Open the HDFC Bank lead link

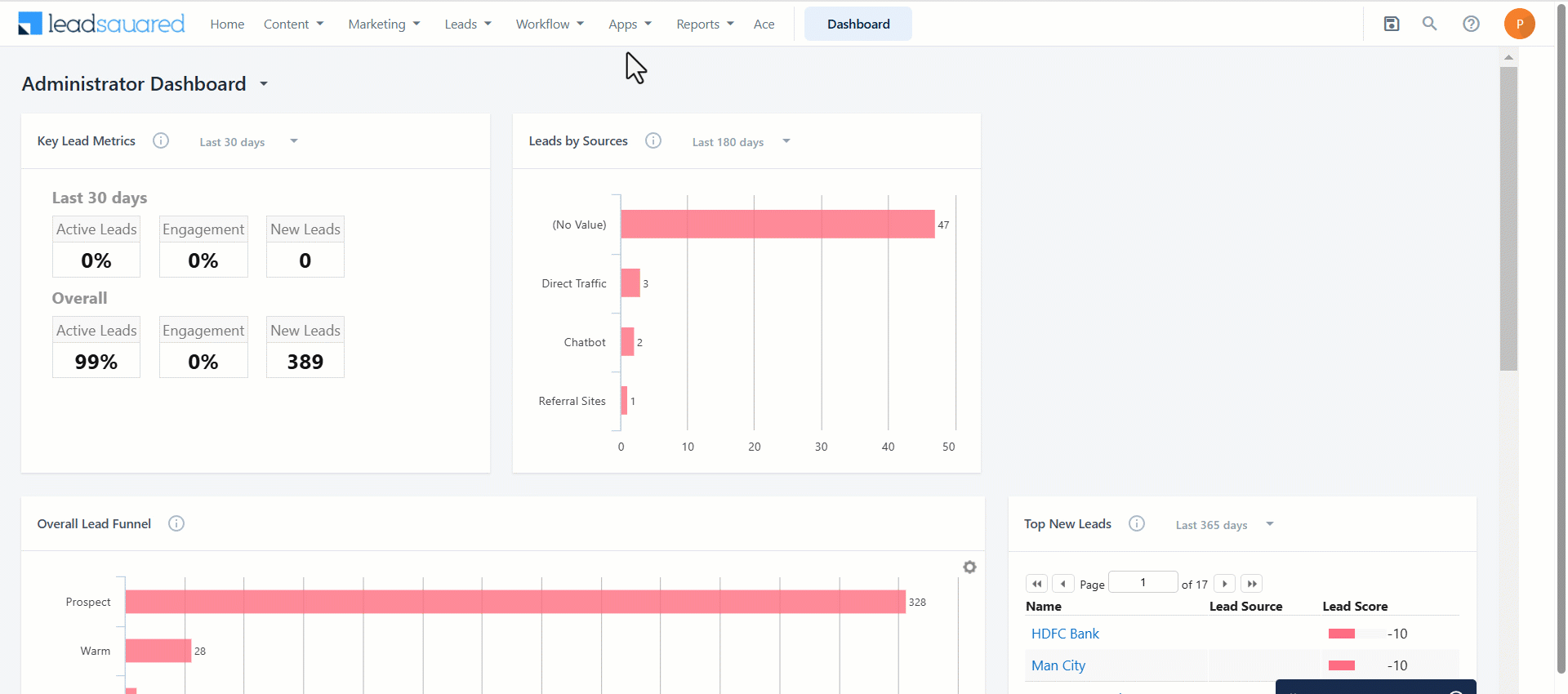[1065, 634]
